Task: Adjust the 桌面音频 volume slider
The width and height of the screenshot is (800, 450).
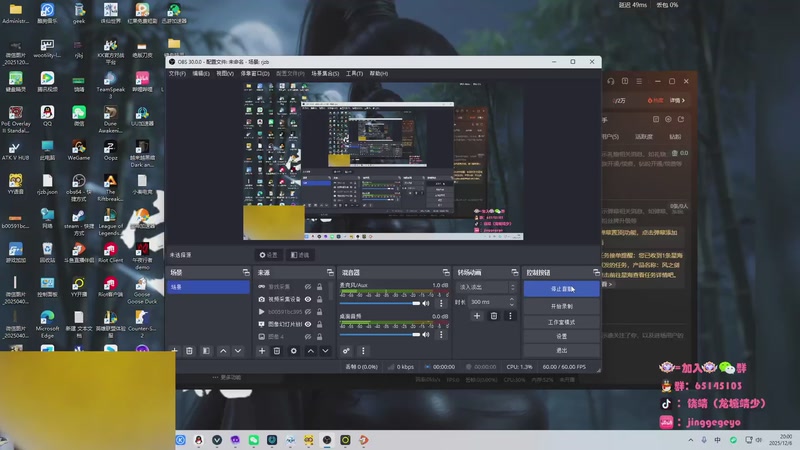Action: (x=380, y=333)
